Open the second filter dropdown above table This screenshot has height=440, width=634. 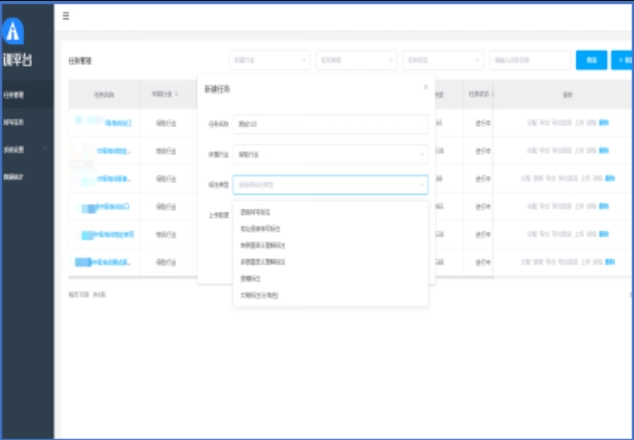[356, 60]
